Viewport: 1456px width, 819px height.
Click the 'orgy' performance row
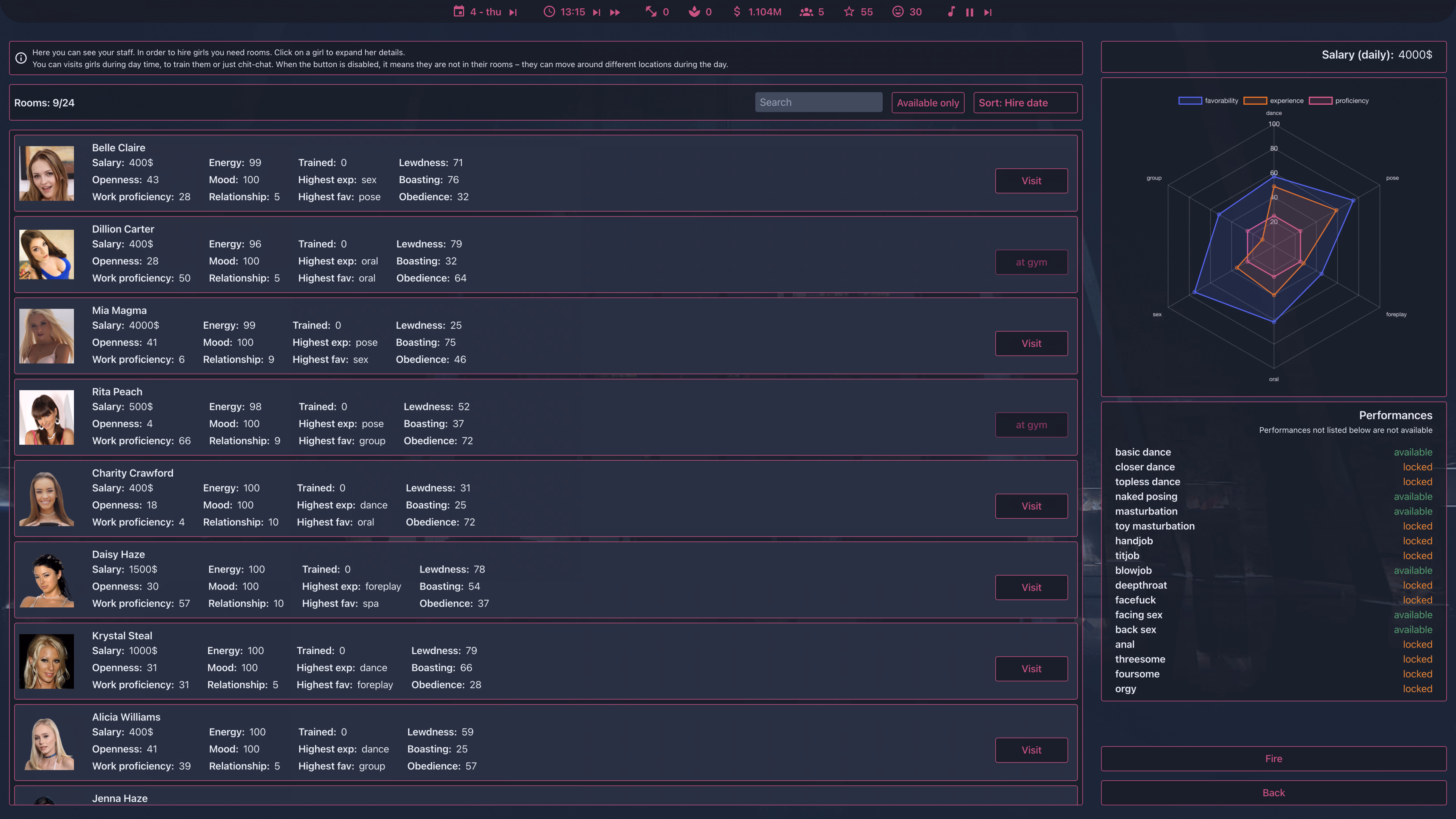point(1274,689)
